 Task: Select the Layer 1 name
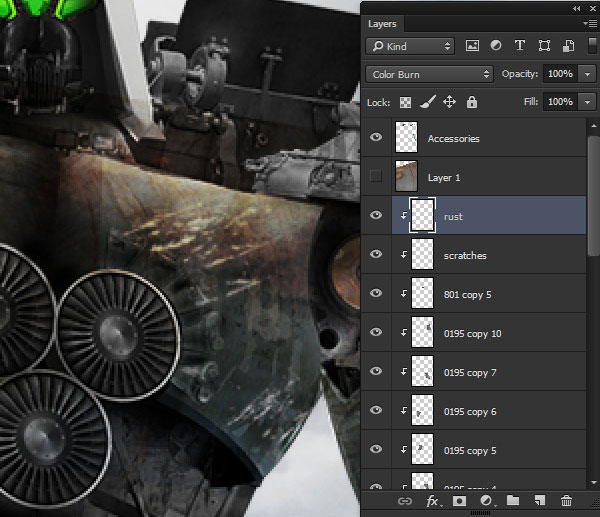(444, 178)
